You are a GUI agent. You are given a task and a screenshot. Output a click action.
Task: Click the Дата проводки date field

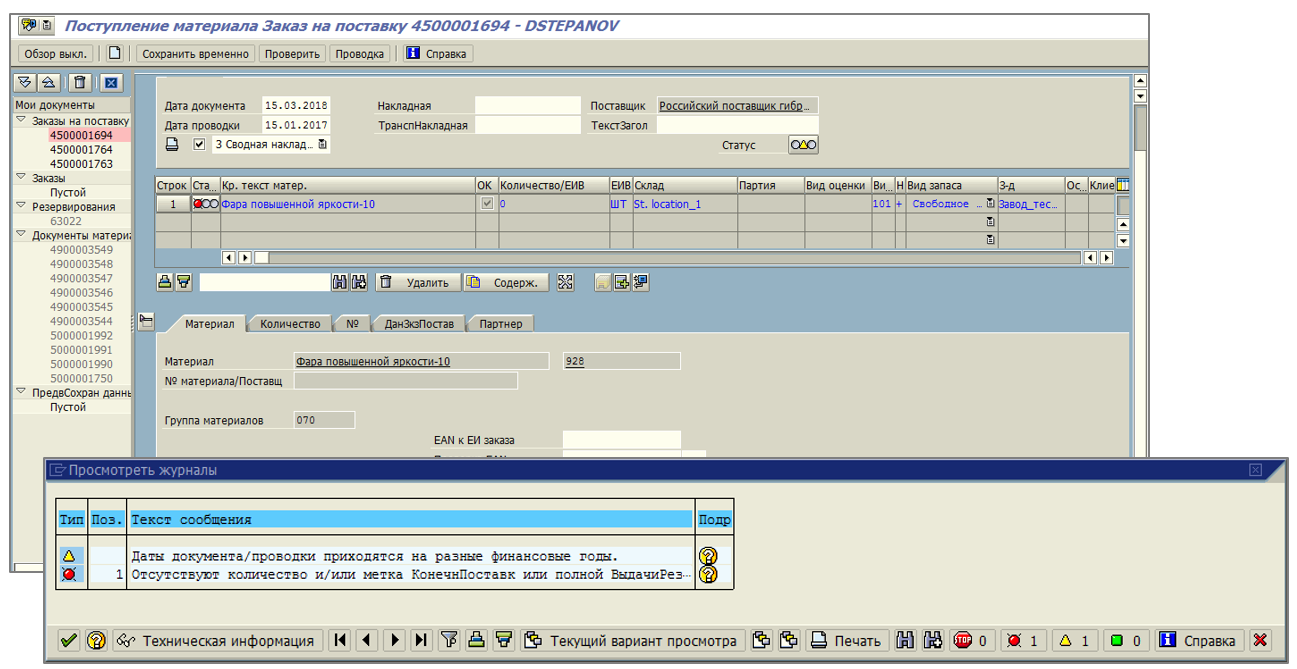coord(296,125)
